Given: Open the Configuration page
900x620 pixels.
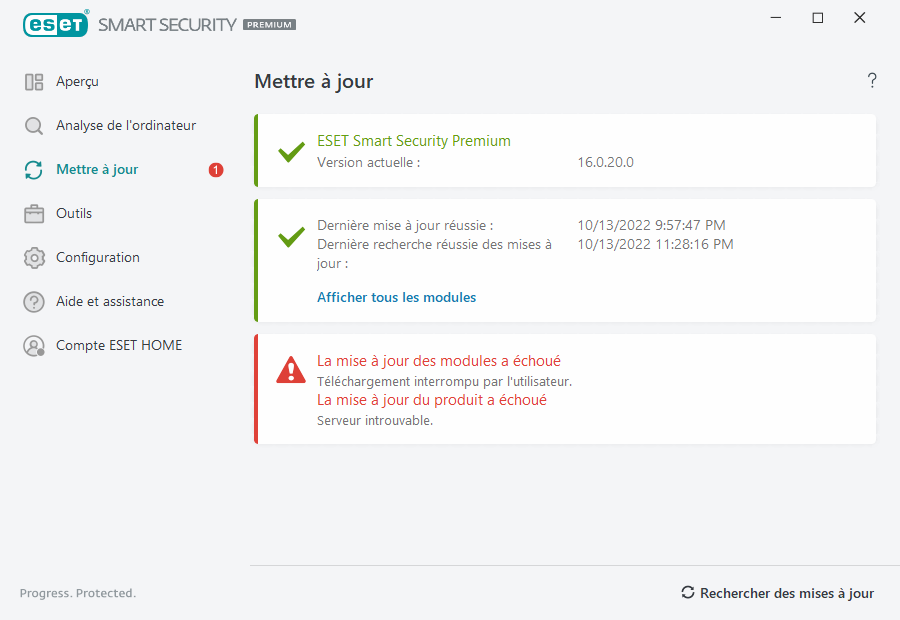Looking at the screenshot, I should point(98,258).
